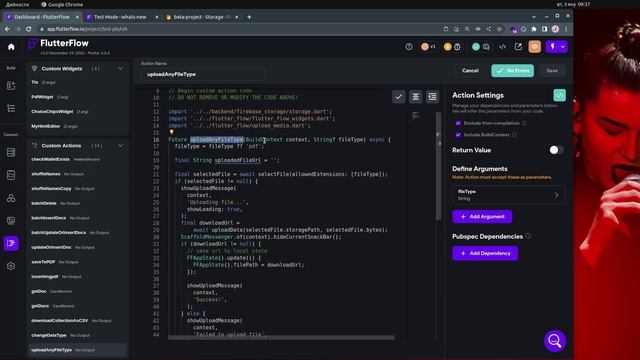Click the orange preview button icon

point(535,47)
